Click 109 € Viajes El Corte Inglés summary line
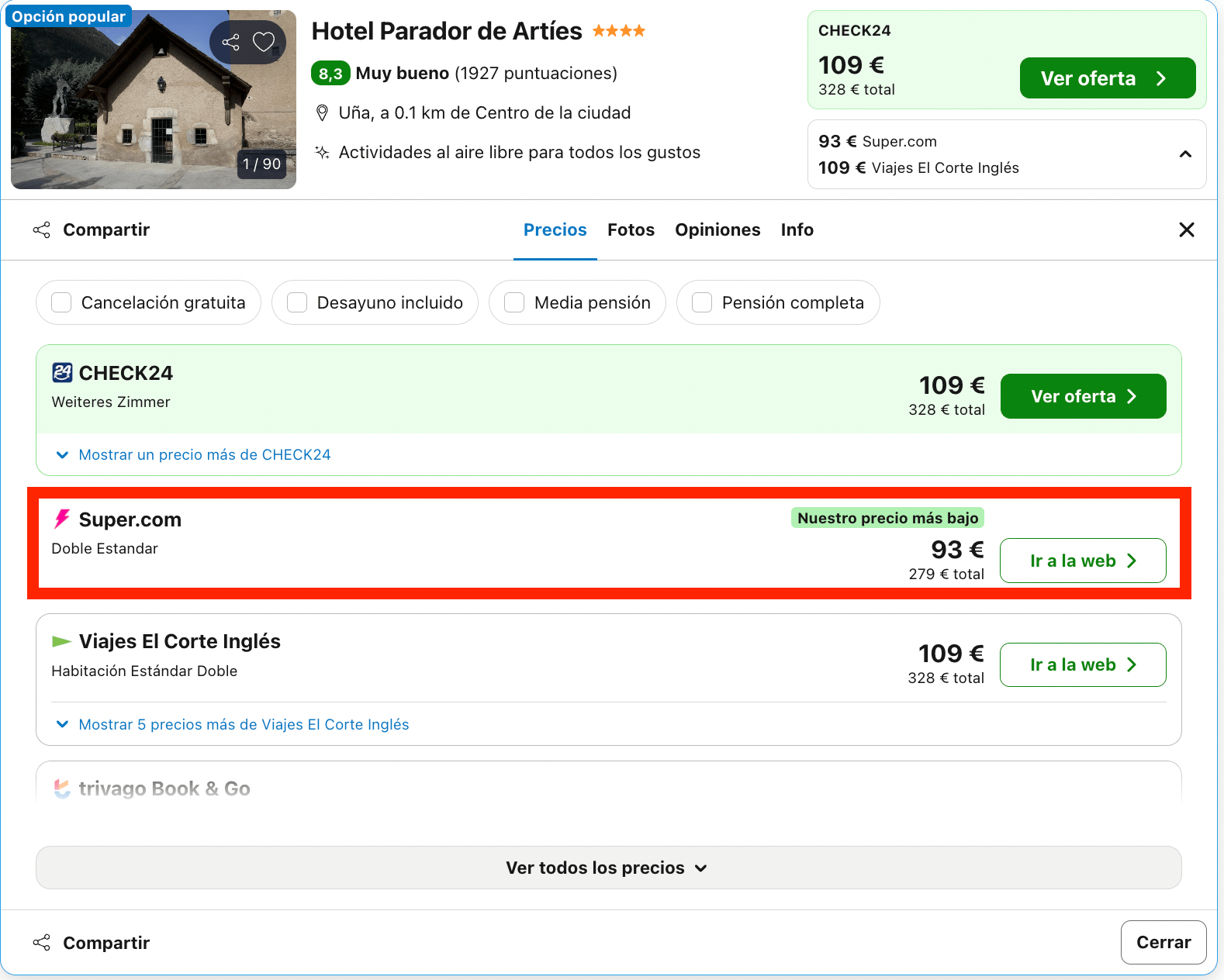Image resolution: width=1224 pixels, height=980 pixels. pyautogui.click(x=918, y=167)
